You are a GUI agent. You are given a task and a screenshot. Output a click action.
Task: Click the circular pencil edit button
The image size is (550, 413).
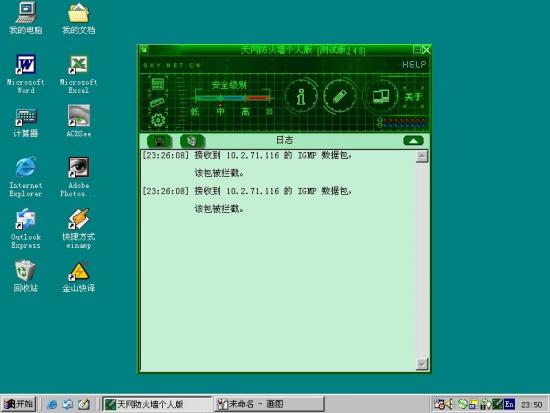tap(339, 96)
